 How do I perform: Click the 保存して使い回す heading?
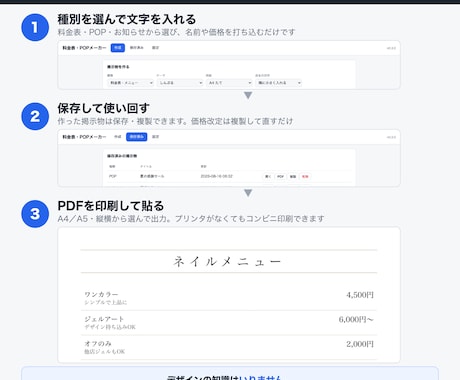[x=103, y=108]
